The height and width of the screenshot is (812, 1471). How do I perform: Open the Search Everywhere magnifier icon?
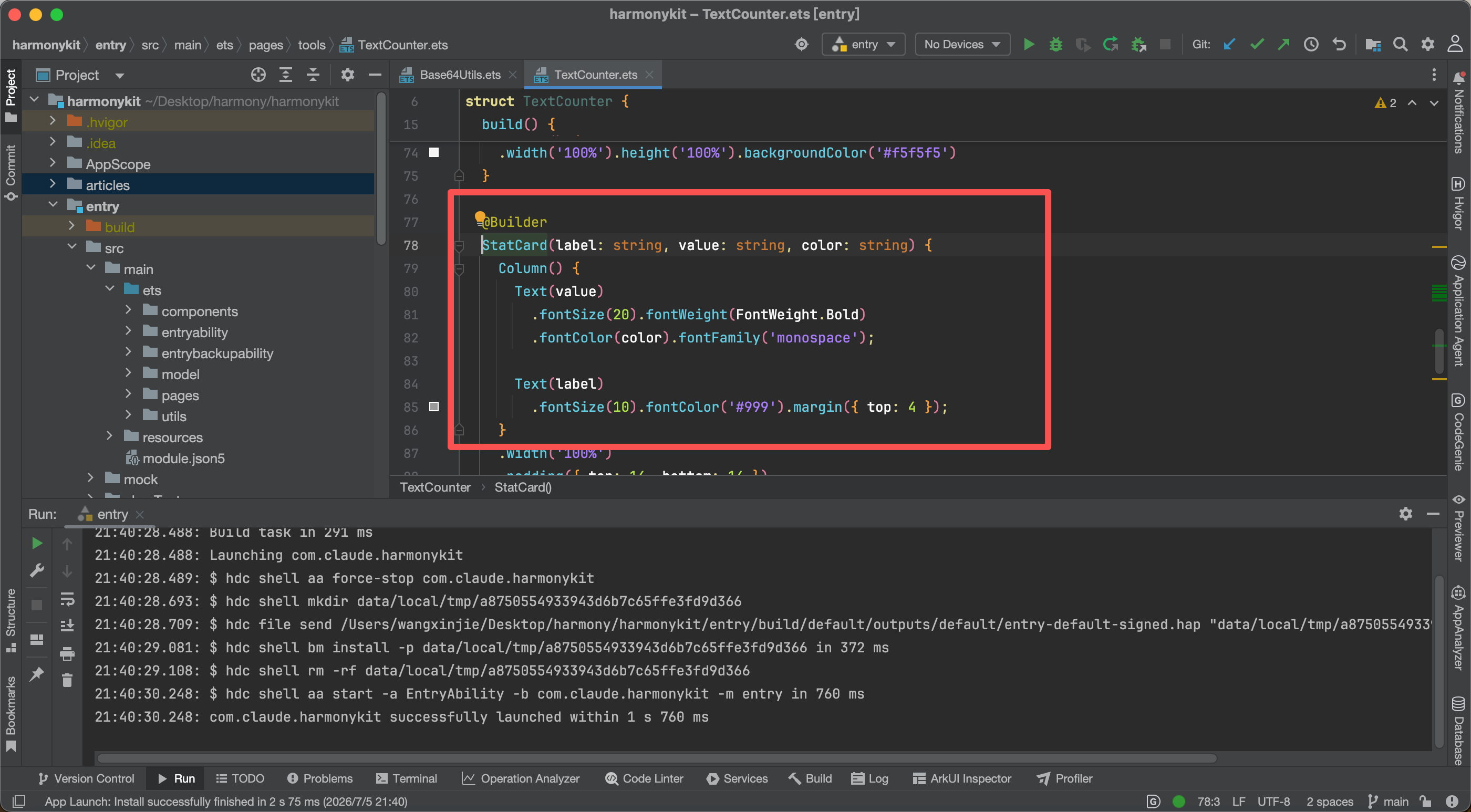[x=1400, y=45]
